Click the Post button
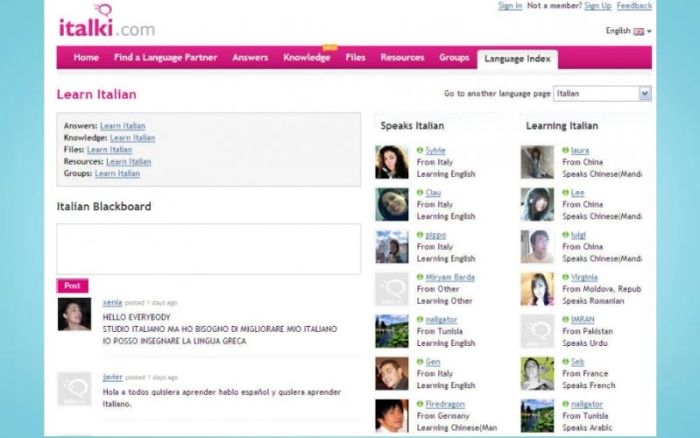This screenshot has height=438, width=700. (72, 285)
